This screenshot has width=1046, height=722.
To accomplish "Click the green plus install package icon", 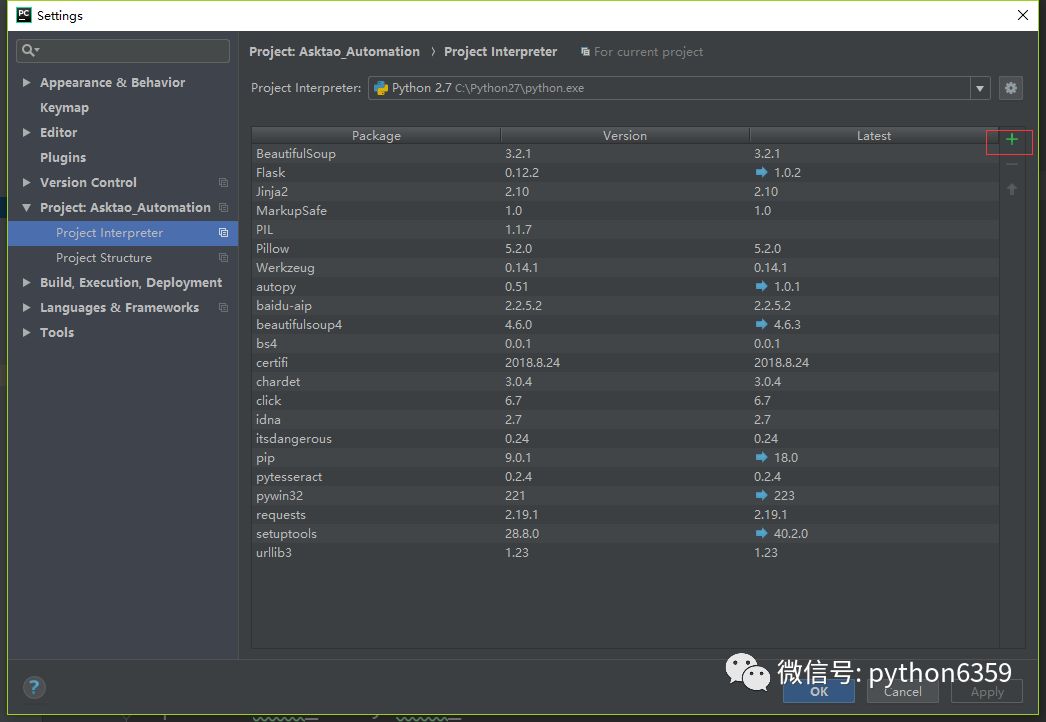I will pos(1011,139).
